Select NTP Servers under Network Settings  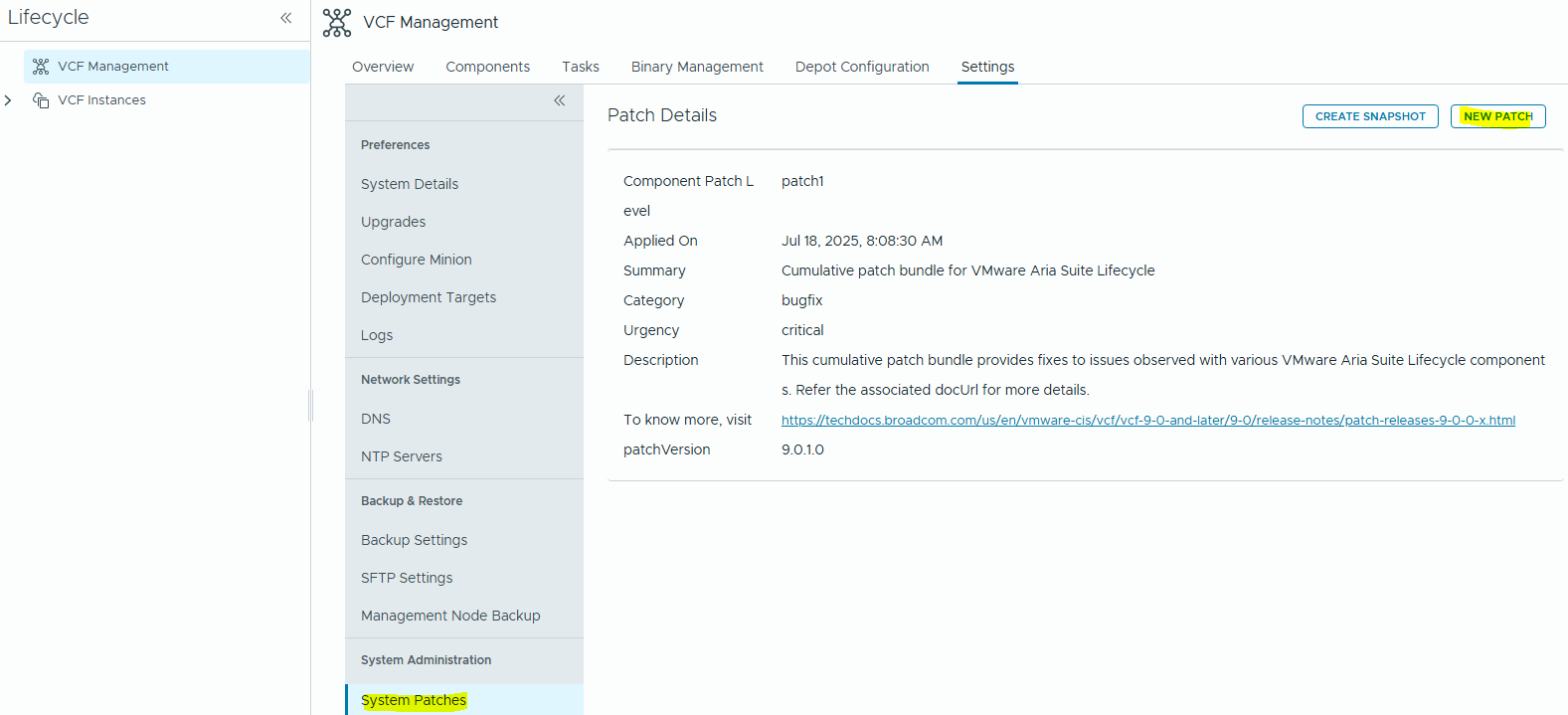pyautogui.click(x=402, y=456)
